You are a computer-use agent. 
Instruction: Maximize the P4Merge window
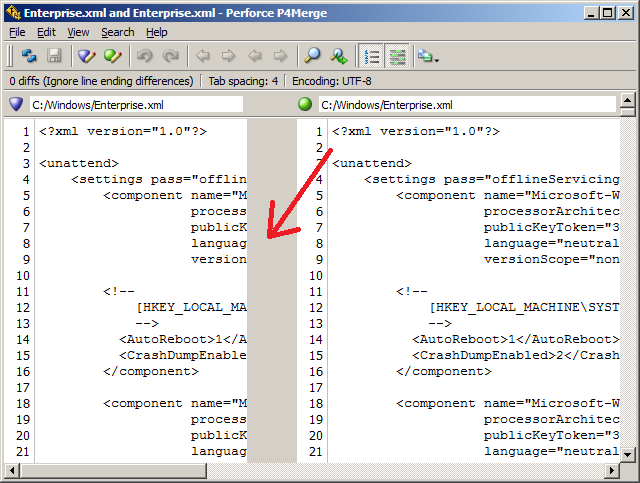pos(607,13)
